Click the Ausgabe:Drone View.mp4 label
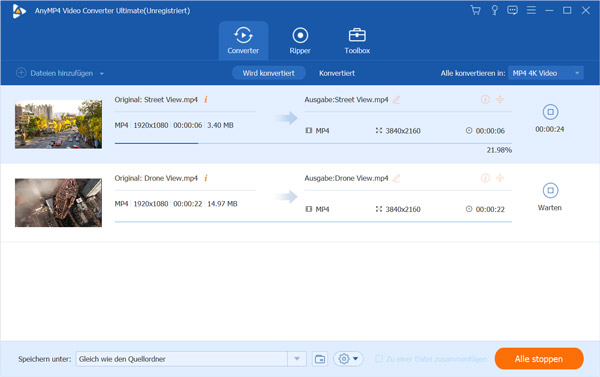 [x=346, y=178]
